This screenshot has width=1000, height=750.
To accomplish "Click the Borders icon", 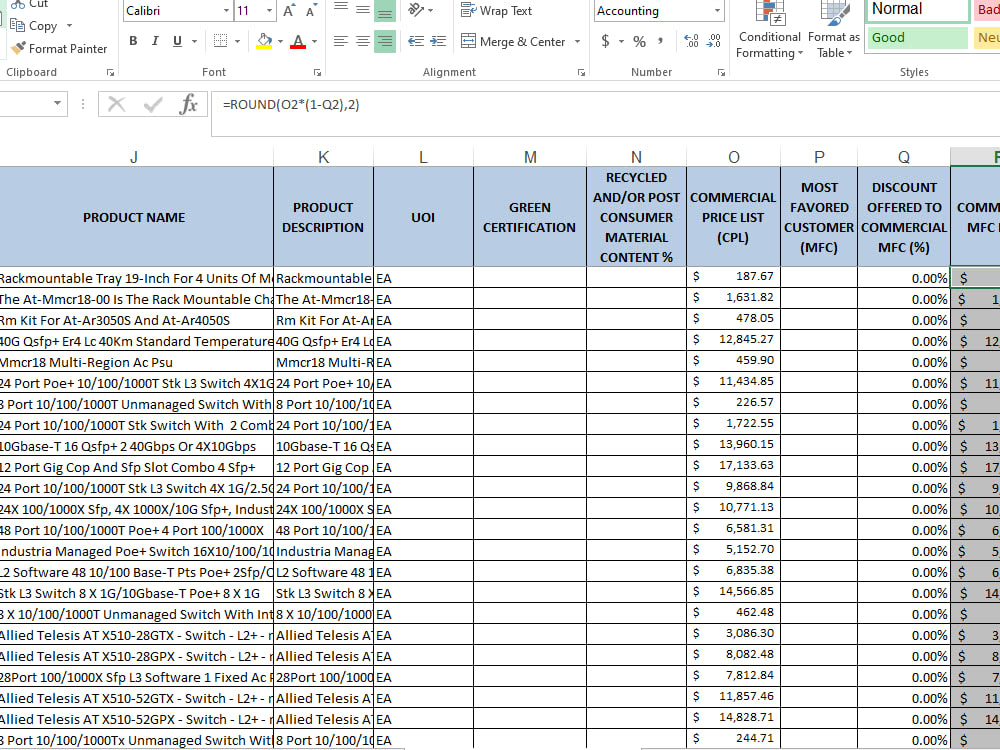I will click(x=220, y=41).
